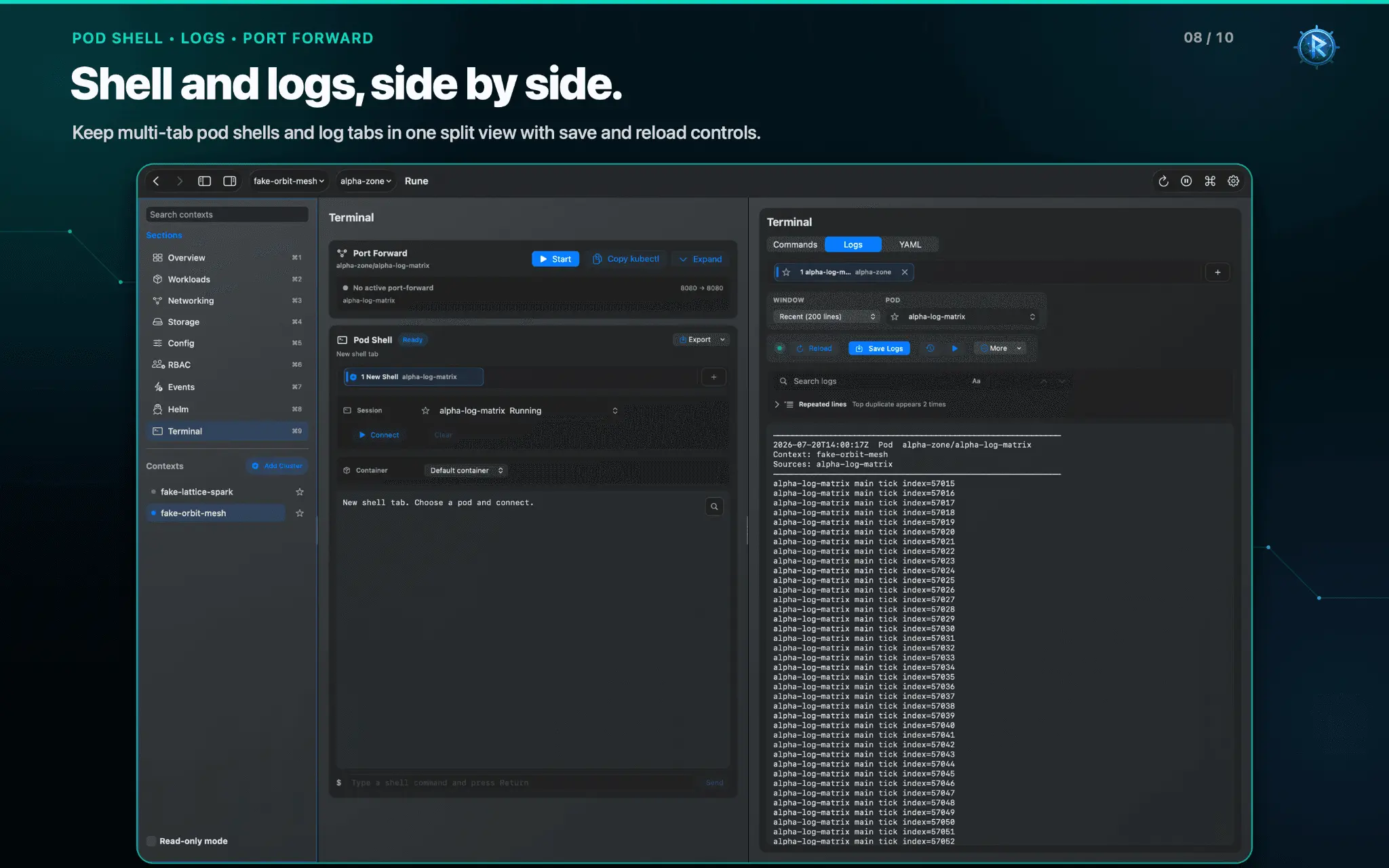Open the Config section
1389x868 pixels.
click(x=227, y=343)
